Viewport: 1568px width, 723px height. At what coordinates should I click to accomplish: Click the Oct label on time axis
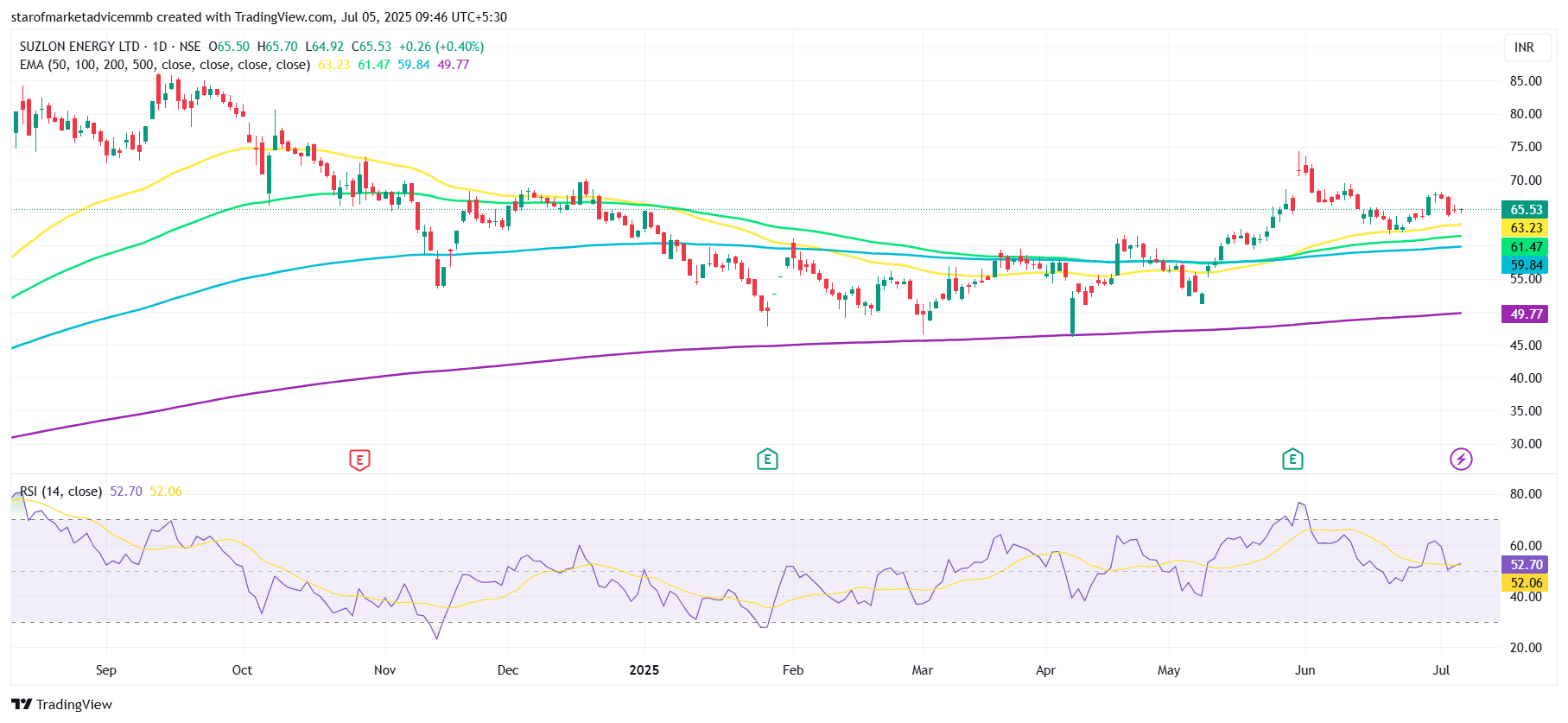[x=243, y=670]
